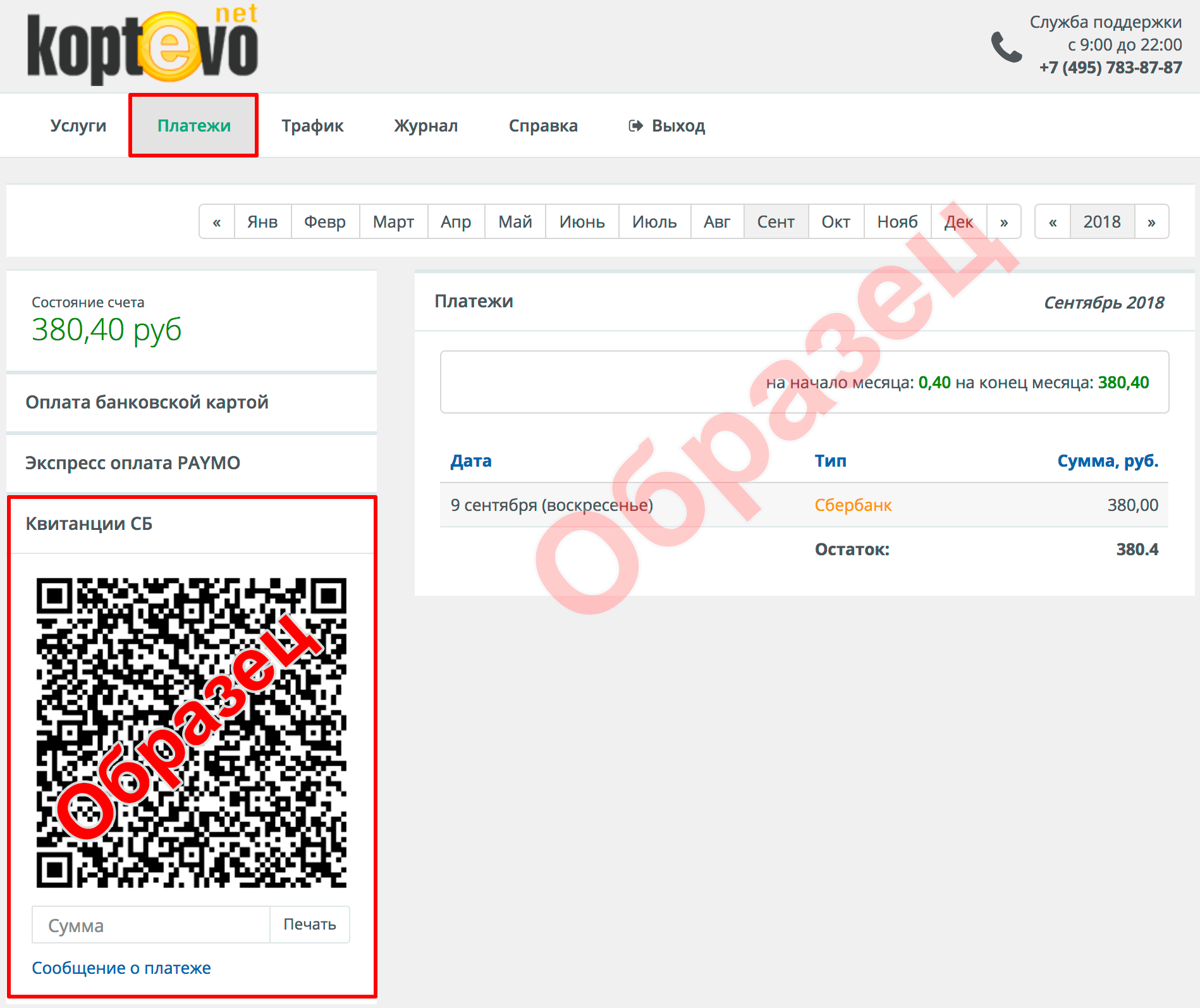Expand Оплата банковской картой panel
The height and width of the screenshot is (1008, 1200).
tap(147, 402)
